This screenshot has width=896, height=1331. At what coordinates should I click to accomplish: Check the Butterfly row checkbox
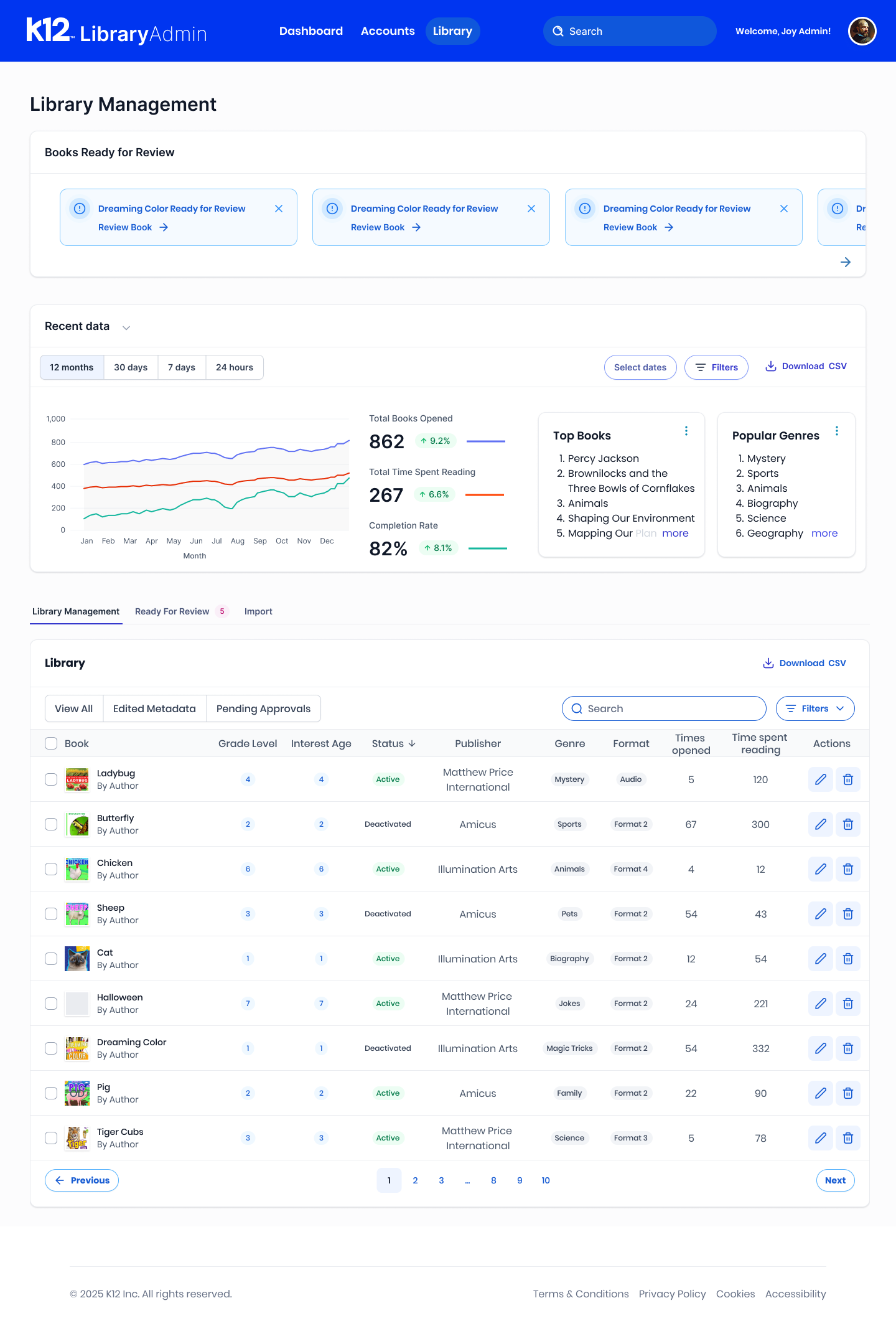[51, 824]
